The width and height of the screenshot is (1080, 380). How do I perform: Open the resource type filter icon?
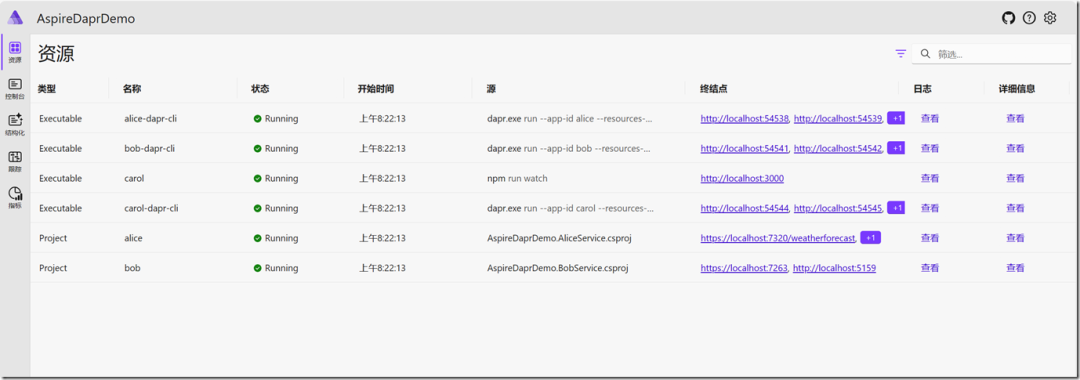[x=900, y=54]
